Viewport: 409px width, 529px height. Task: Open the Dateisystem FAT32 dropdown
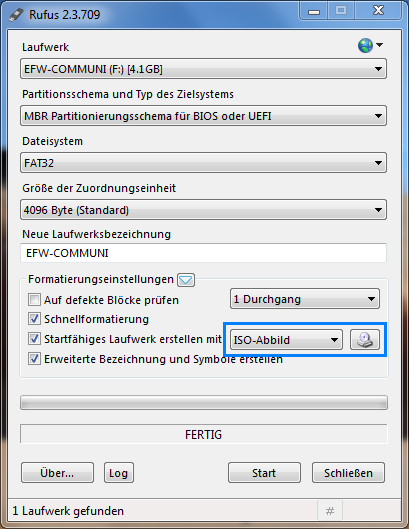[x=203, y=163]
